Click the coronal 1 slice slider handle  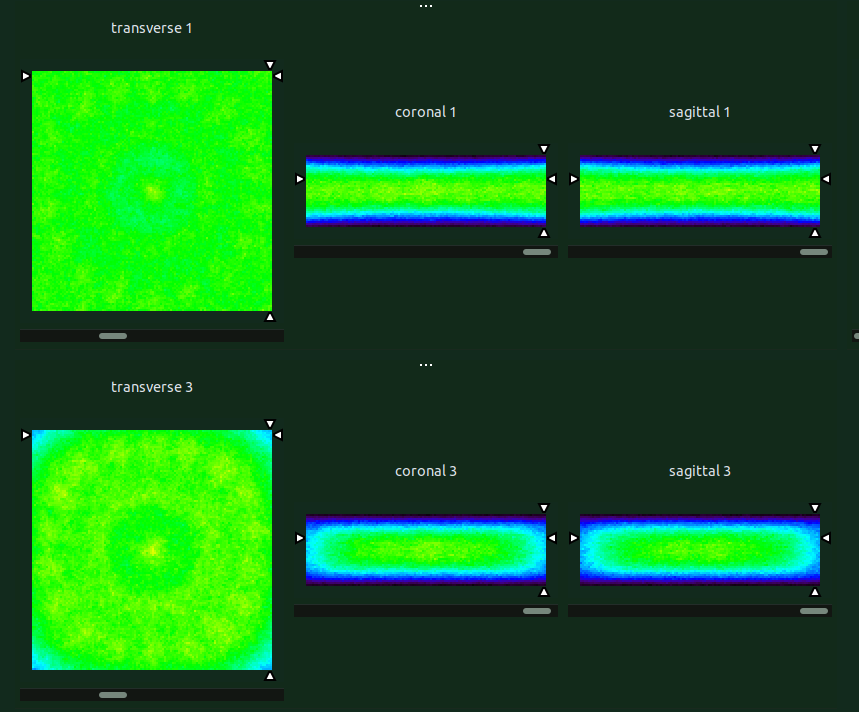tap(537, 252)
